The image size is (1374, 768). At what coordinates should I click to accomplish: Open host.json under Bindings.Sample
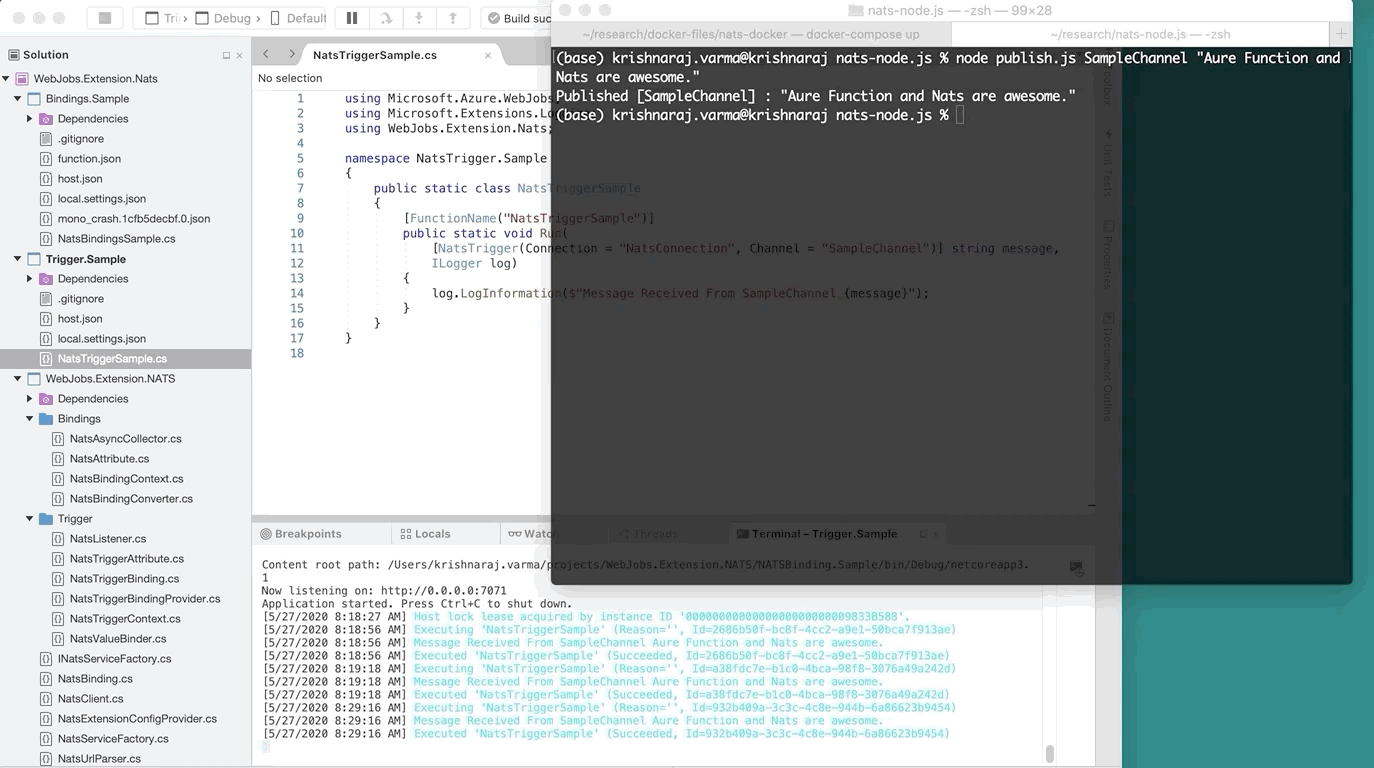coord(80,179)
